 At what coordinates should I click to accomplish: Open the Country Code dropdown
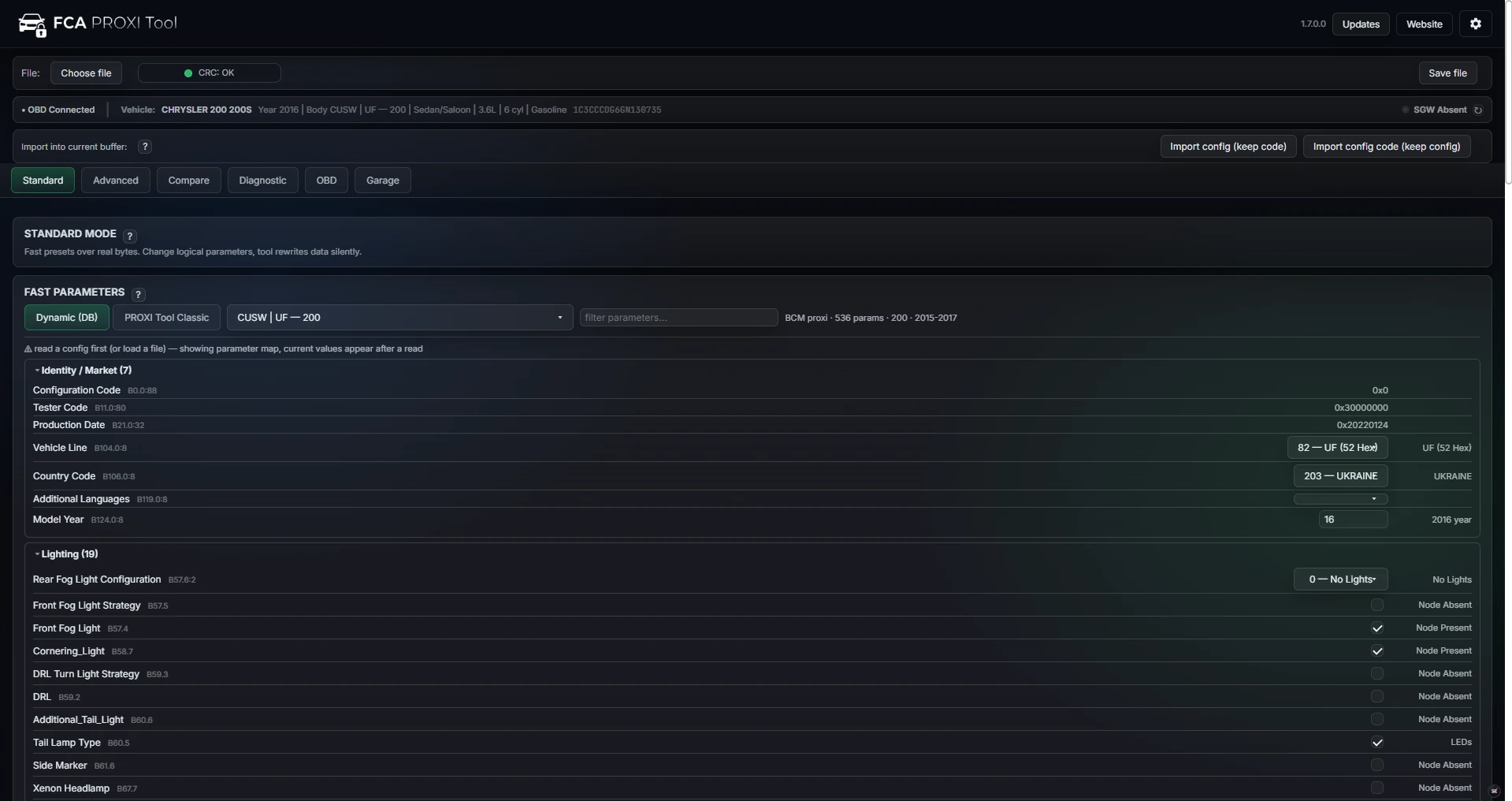1340,476
